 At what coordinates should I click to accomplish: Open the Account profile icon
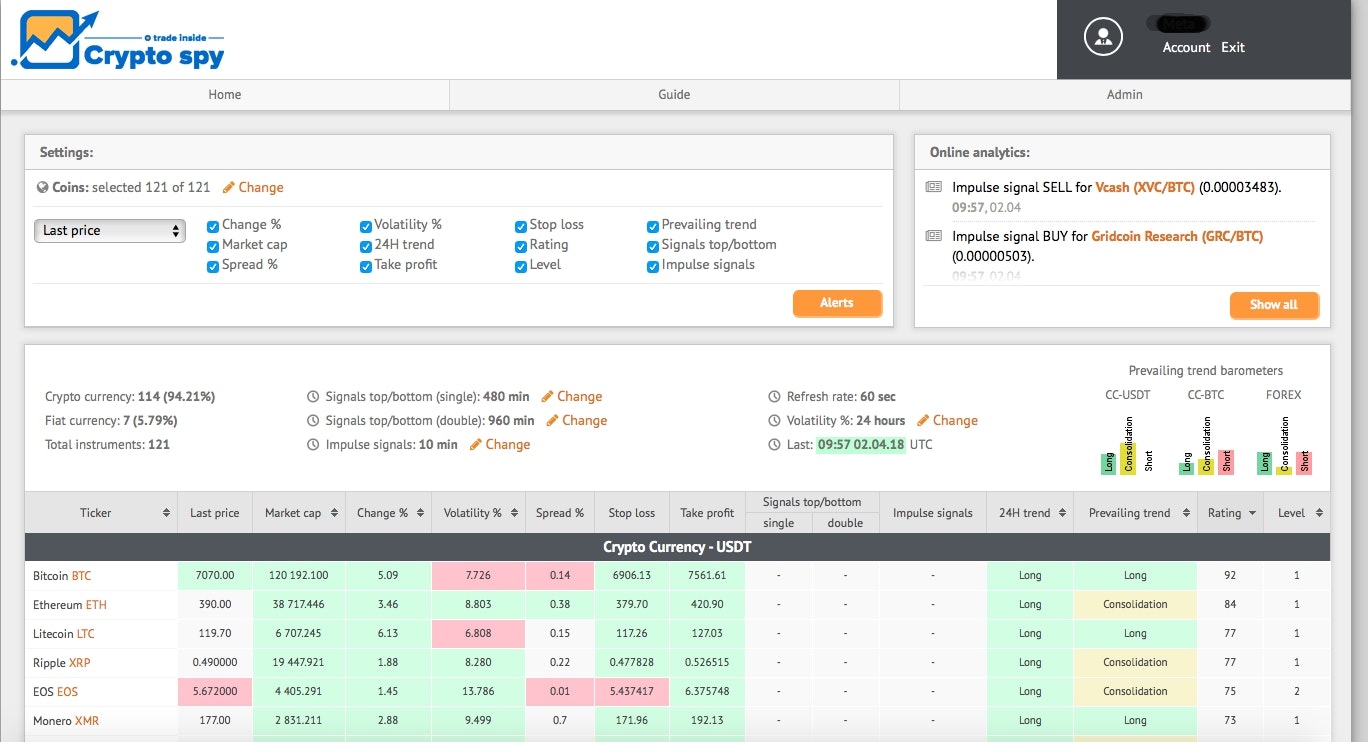[x=1102, y=36]
